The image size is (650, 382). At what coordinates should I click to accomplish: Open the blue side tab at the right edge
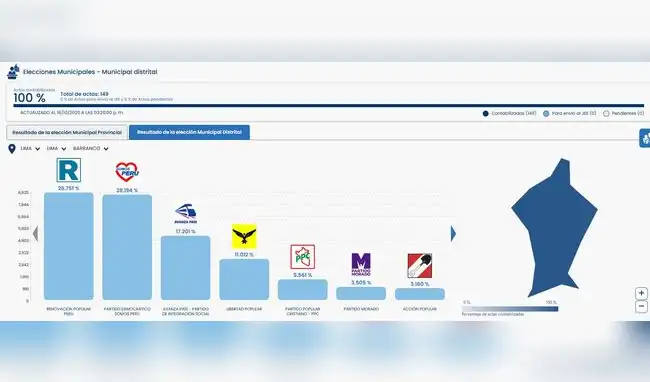(x=645, y=138)
